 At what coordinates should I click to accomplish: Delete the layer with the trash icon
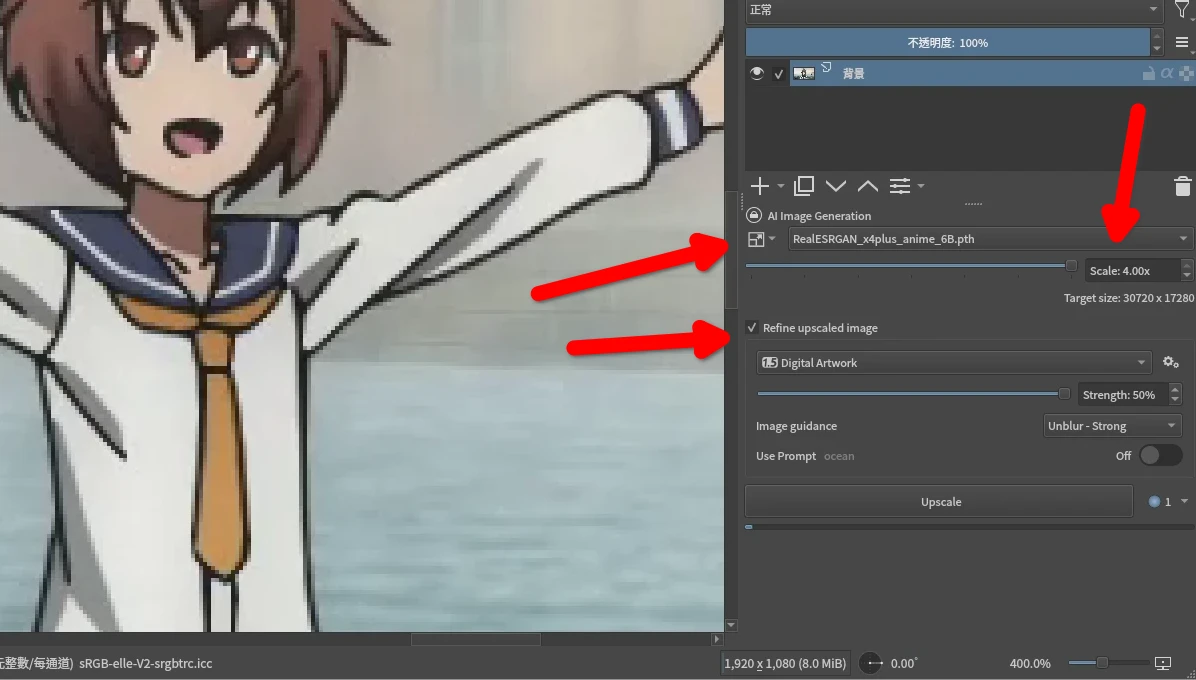1182,186
